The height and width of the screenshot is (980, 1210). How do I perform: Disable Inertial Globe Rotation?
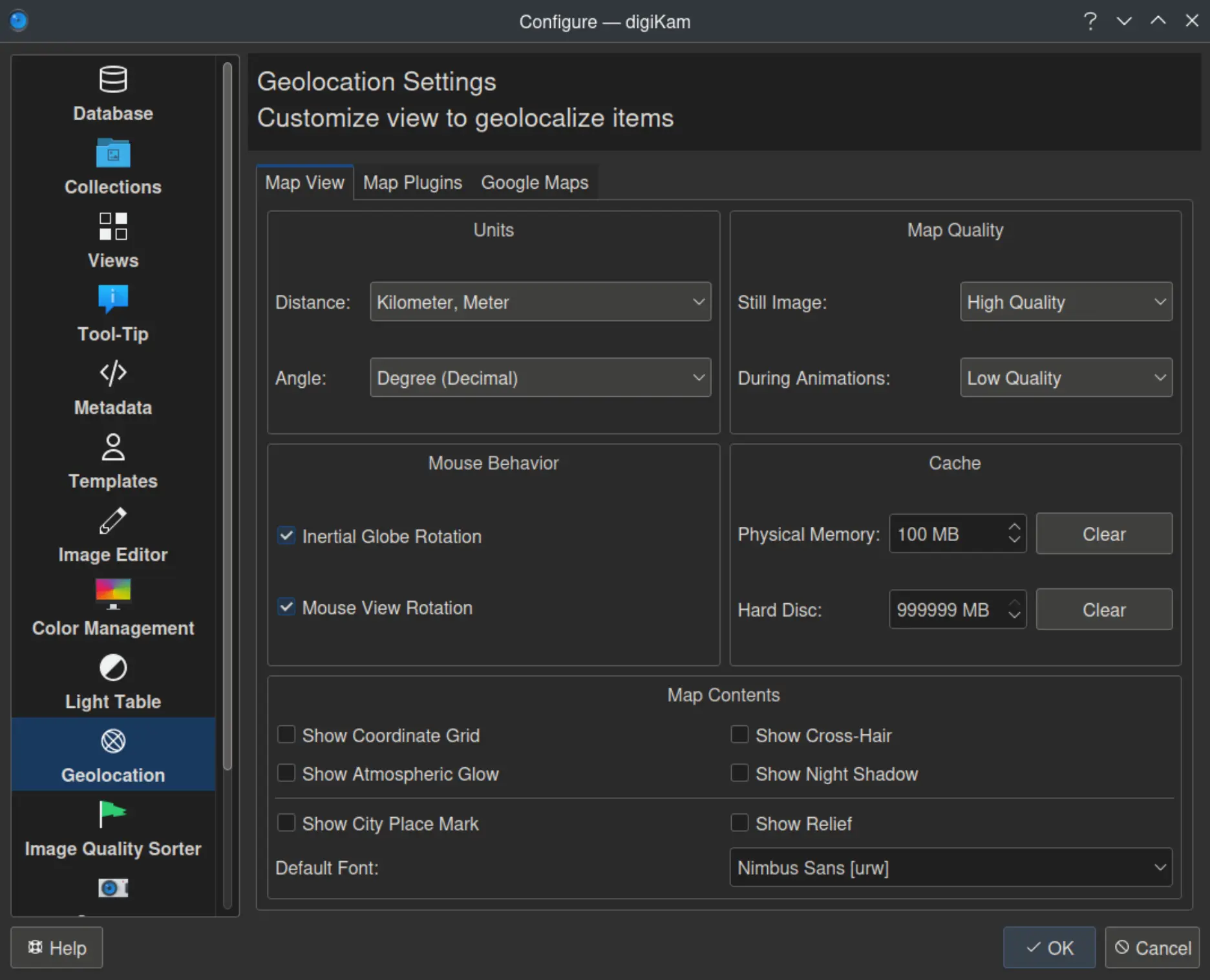(286, 535)
